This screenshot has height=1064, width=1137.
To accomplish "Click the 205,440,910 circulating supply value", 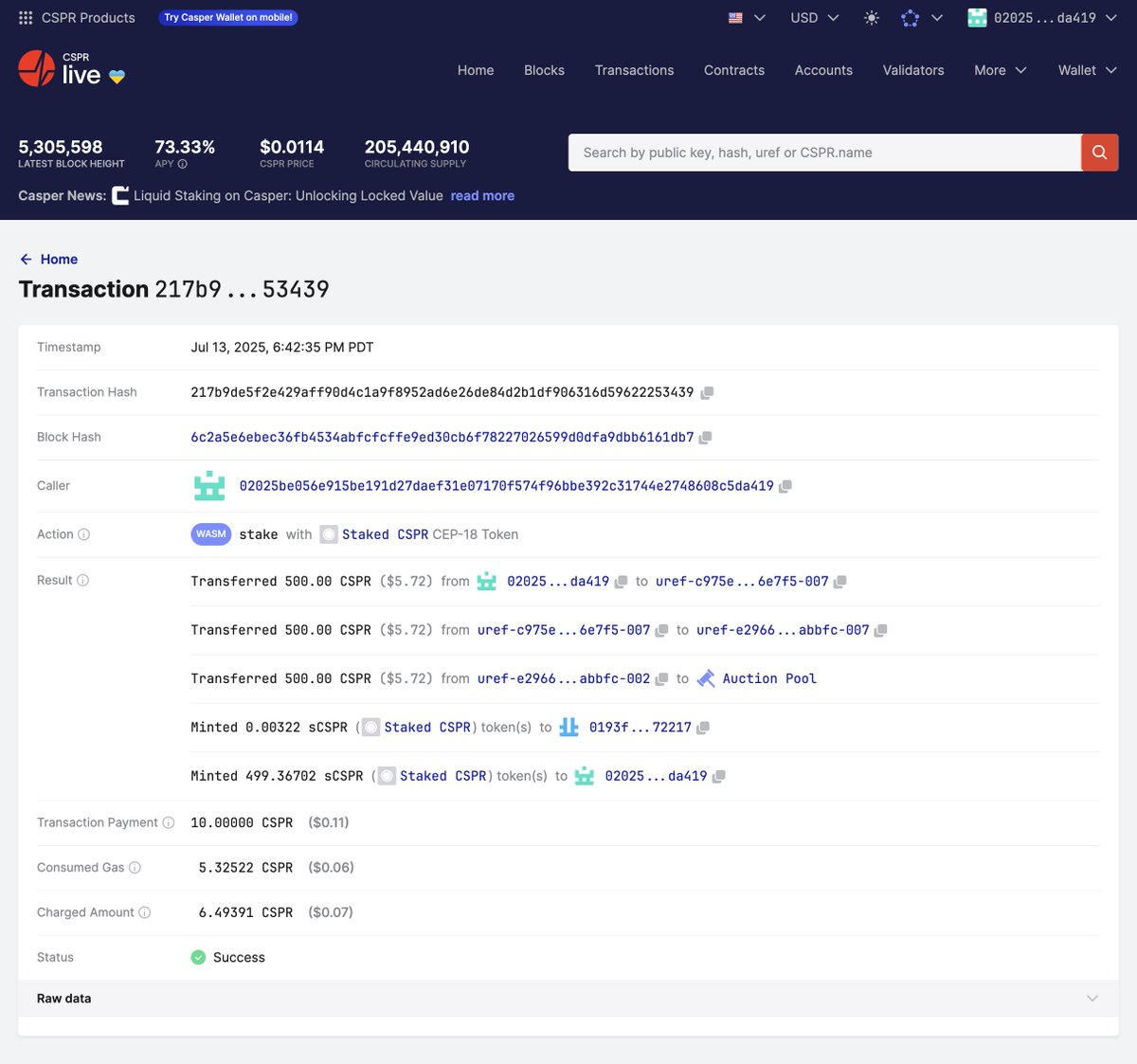I will pos(417,147).
